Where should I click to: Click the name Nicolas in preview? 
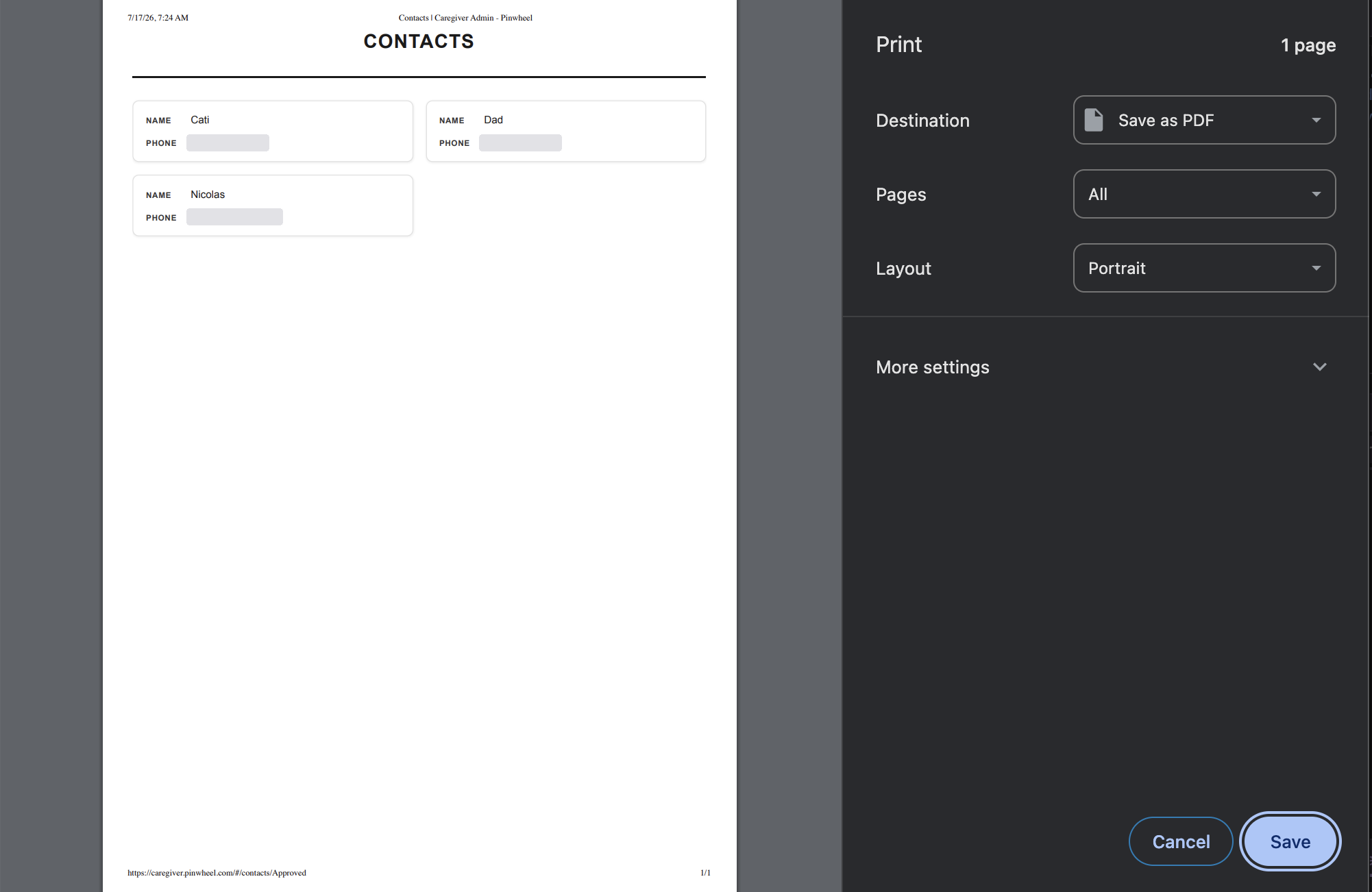pos(208,195)
